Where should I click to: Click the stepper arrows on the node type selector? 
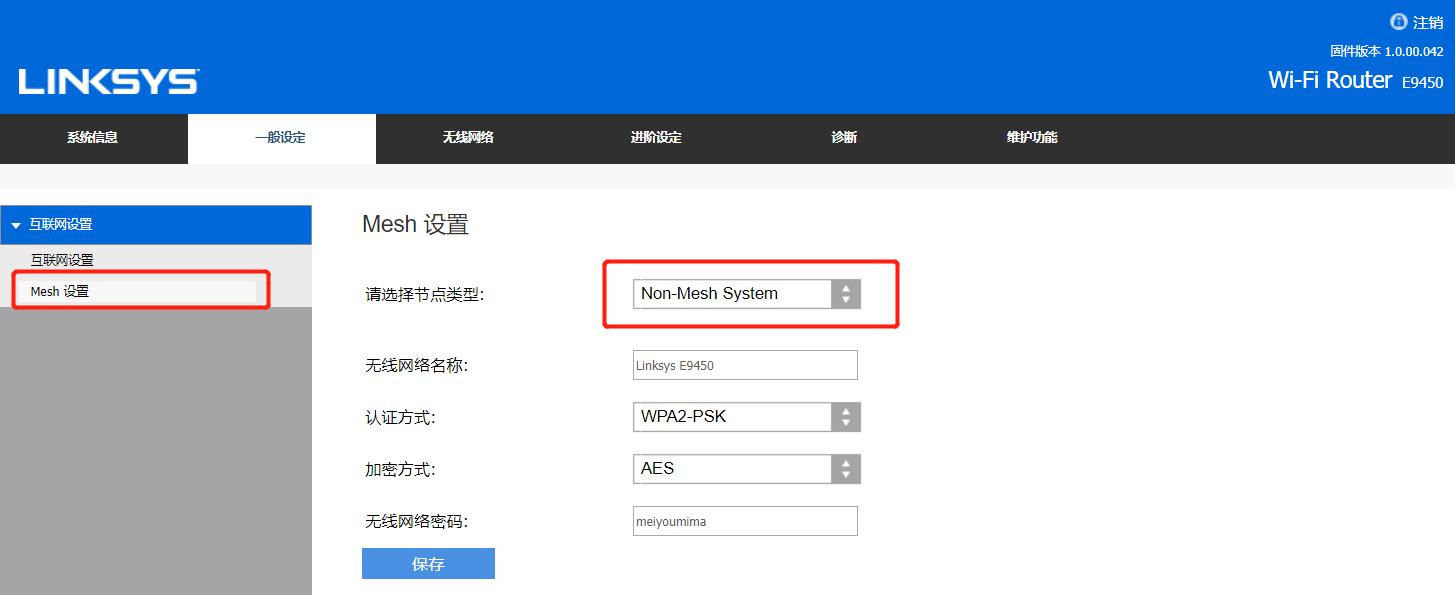(845, 293)
